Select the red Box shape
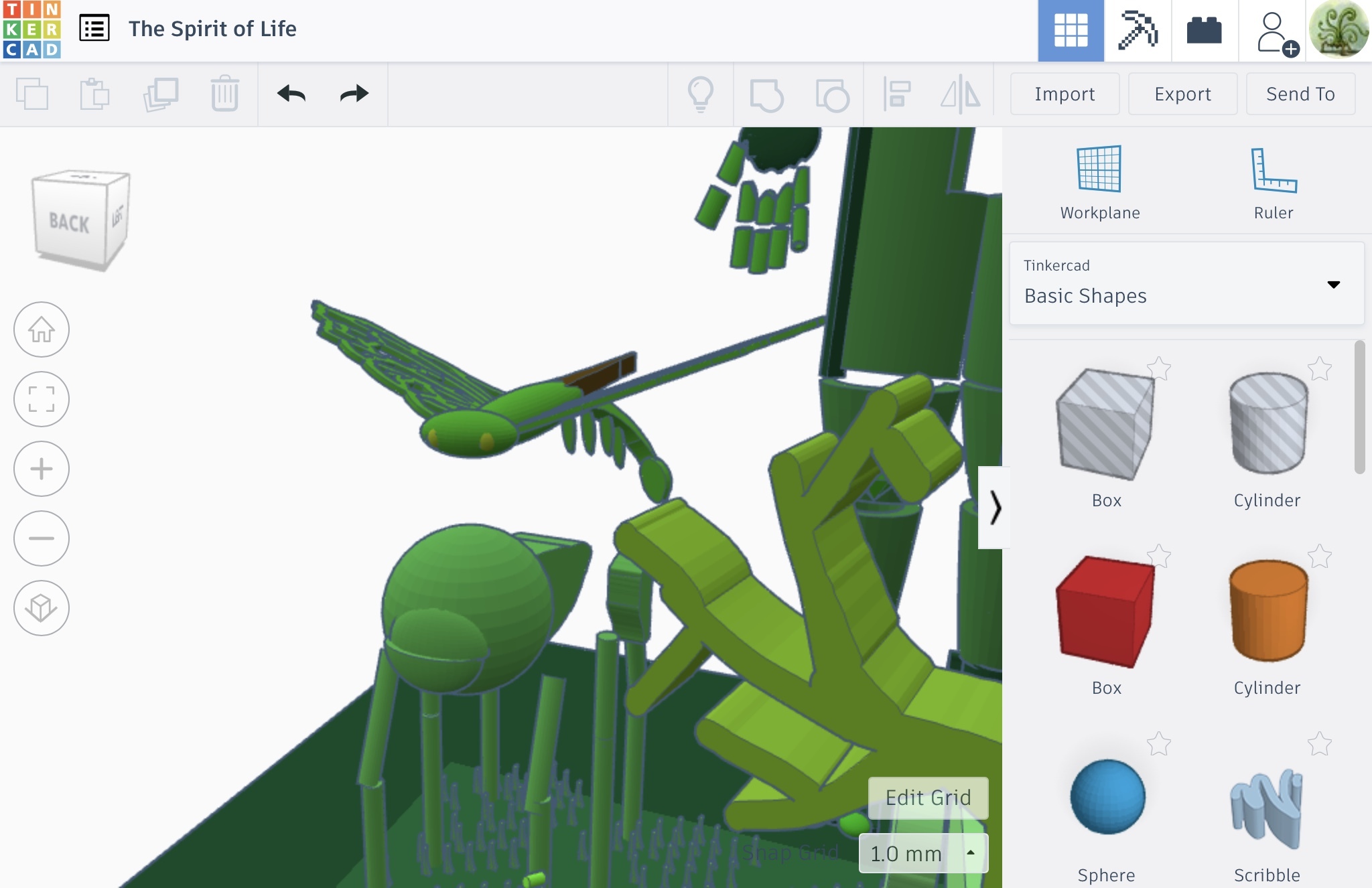Viewport: 1372px width, 888px height. tap(1105, 612)
